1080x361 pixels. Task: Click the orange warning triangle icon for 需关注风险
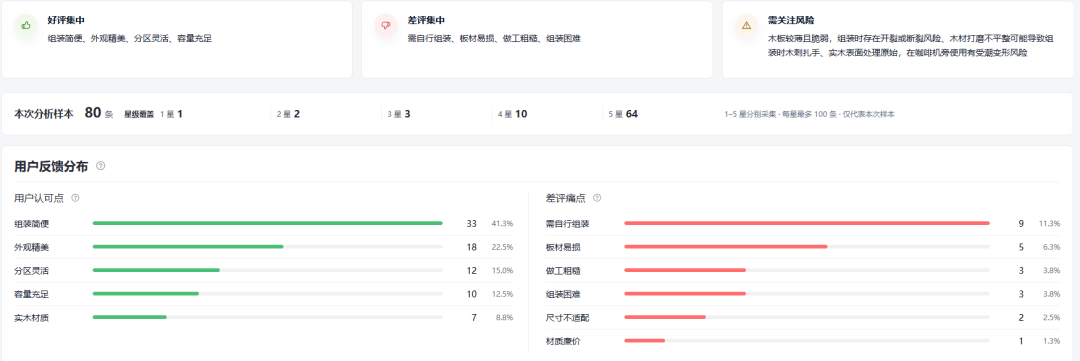[746, 25]
